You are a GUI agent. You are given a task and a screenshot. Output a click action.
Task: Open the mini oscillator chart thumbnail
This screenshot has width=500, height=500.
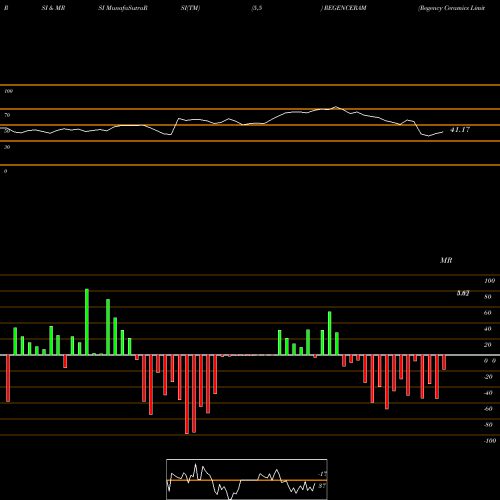pos(247,479)
